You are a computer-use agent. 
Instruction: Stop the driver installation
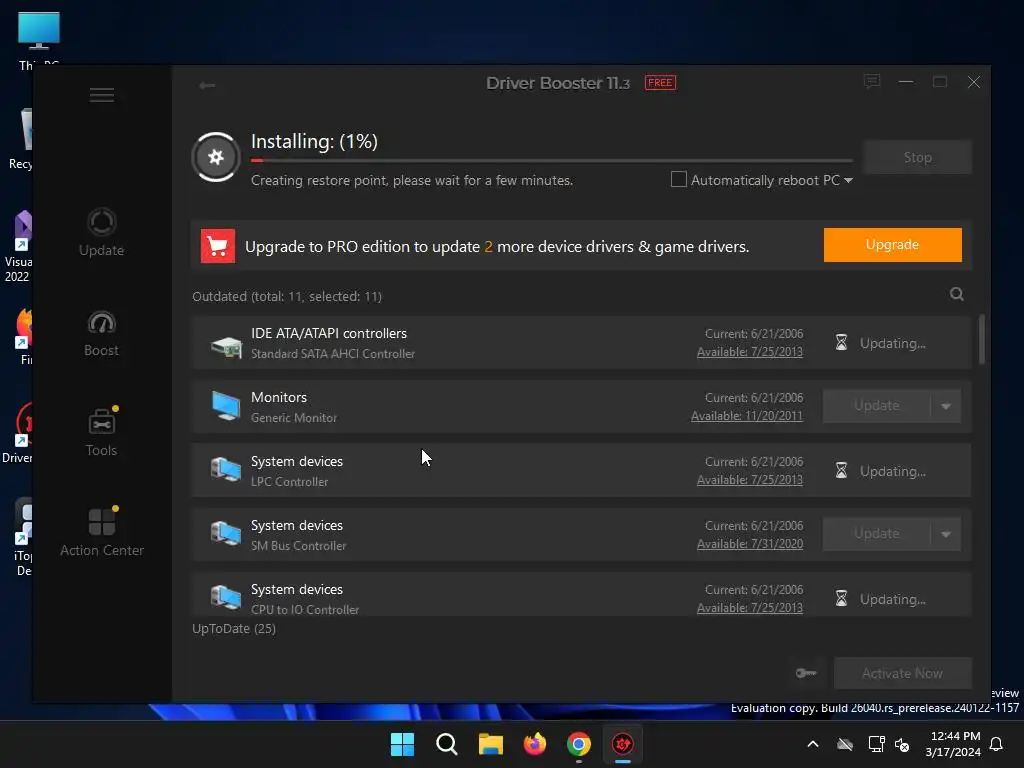tap(918, 157)
